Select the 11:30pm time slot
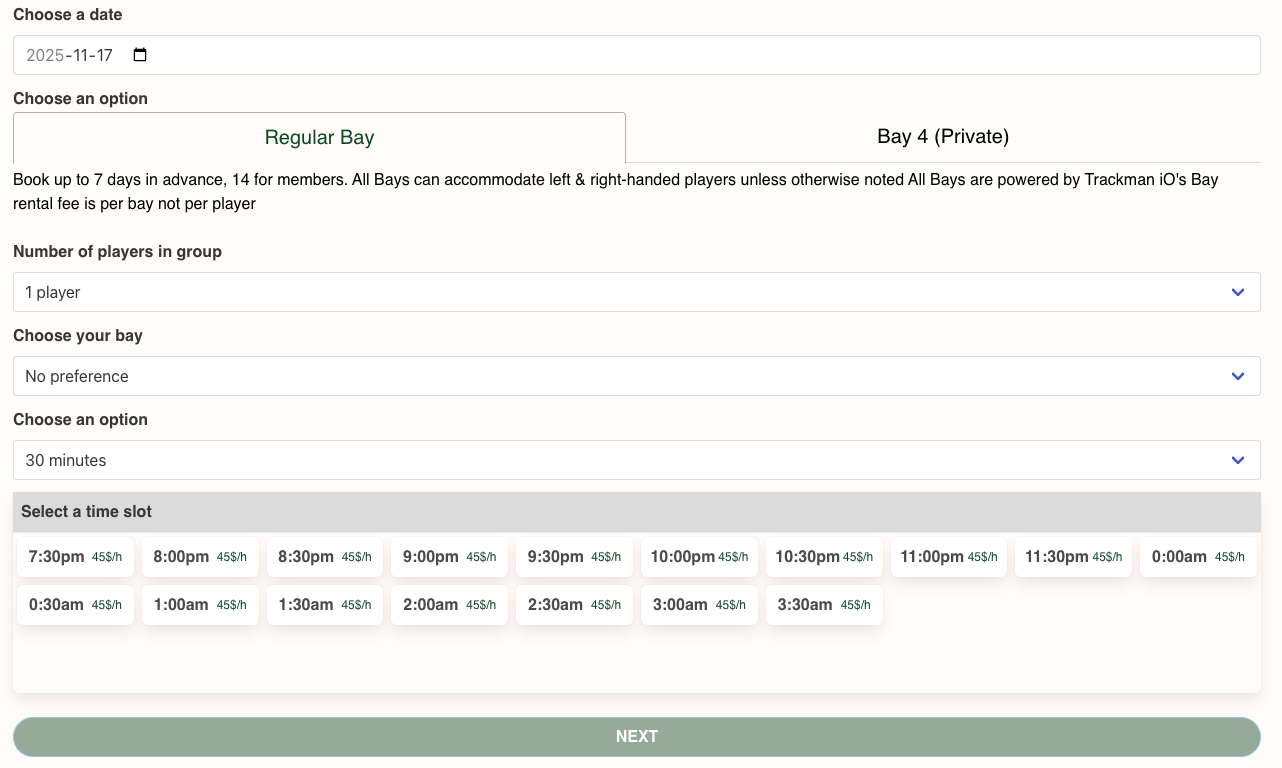This screenshot has width=1282, height=768. (1073, 556)
